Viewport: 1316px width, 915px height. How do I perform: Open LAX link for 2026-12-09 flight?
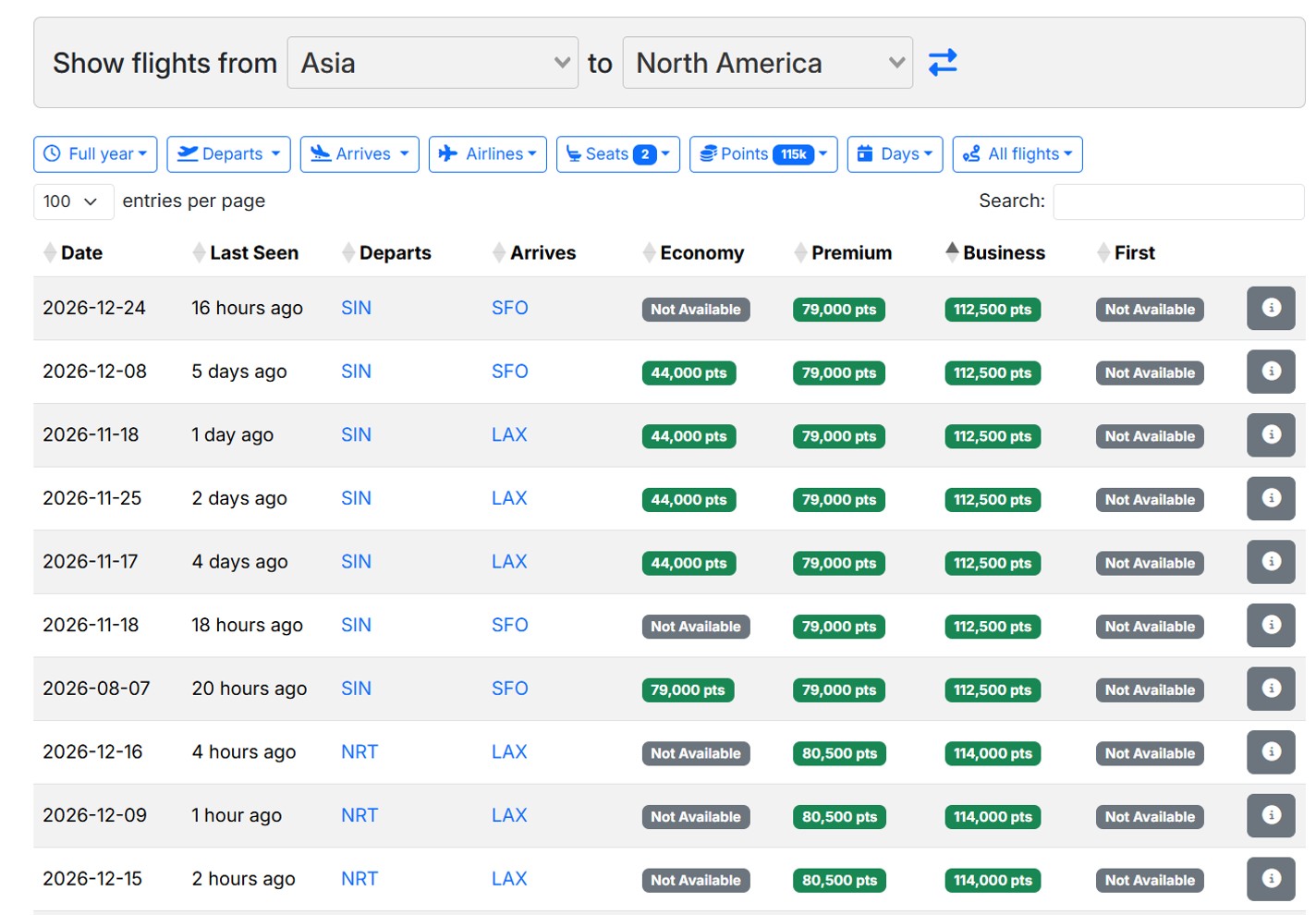[509, 815]
